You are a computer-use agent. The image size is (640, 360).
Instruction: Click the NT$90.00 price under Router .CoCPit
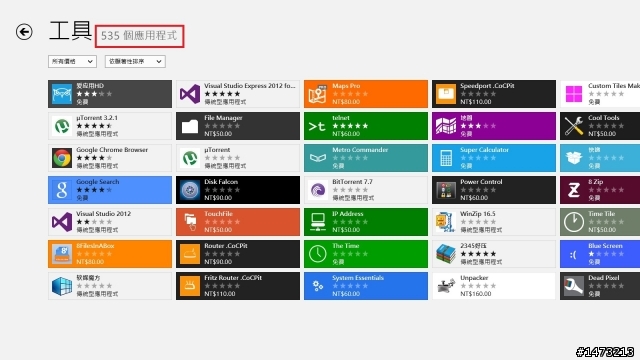(218, 262)
